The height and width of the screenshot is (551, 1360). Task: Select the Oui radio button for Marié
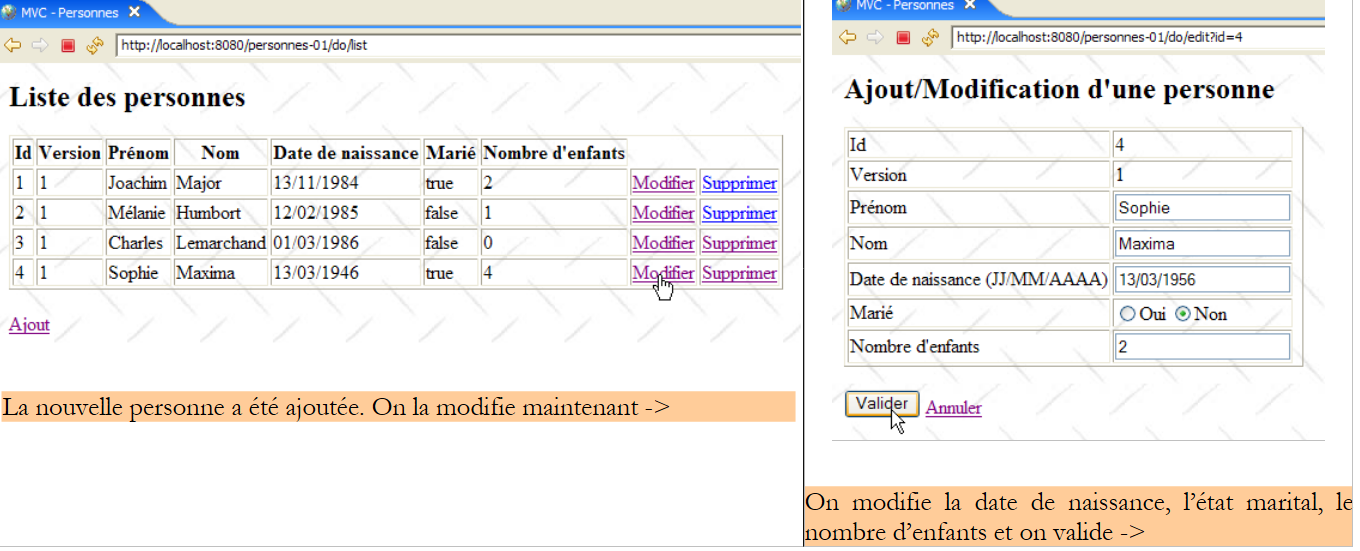pyautogui.click(x=1128, y=314)
